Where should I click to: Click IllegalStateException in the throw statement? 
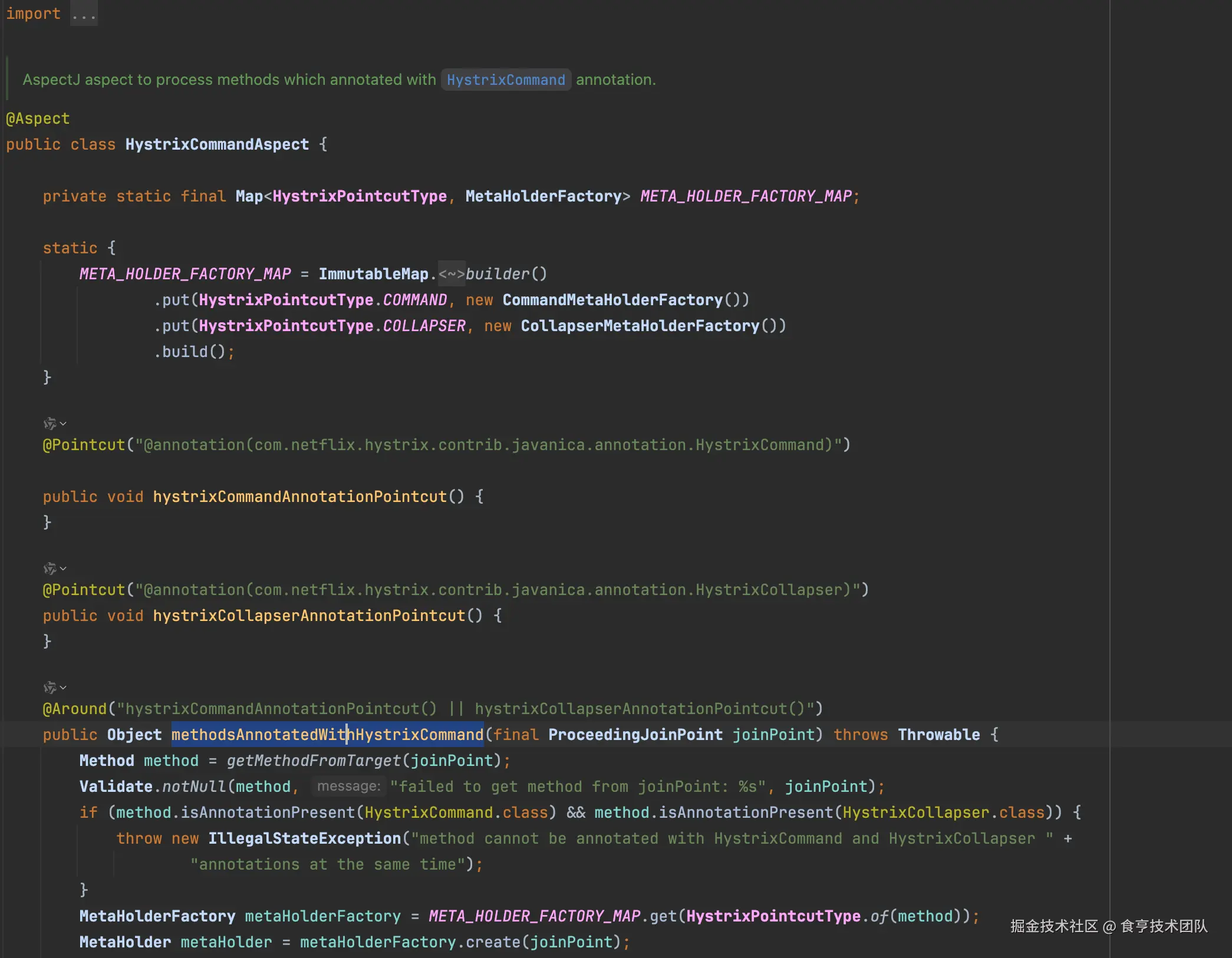click(x=304, y=838)
